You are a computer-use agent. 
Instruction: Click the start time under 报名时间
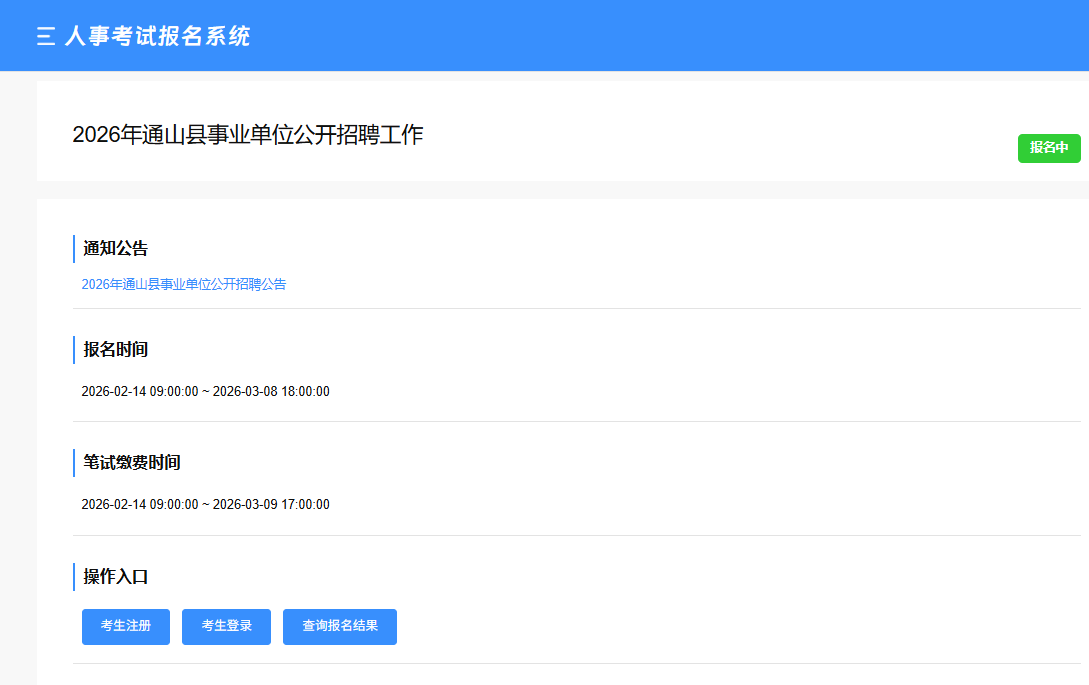click(x=140, y=391)
